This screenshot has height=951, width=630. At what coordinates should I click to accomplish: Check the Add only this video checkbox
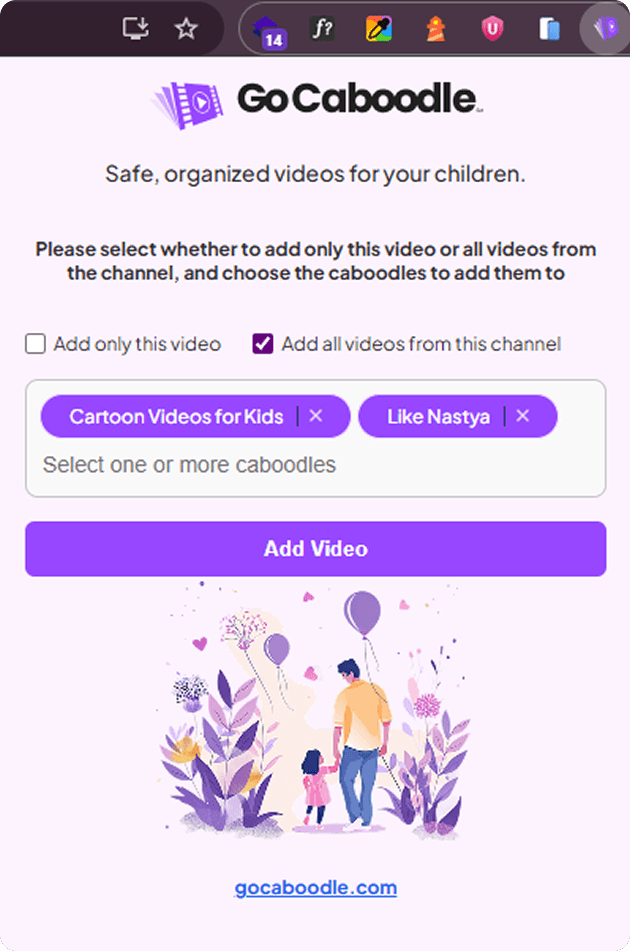36,344
